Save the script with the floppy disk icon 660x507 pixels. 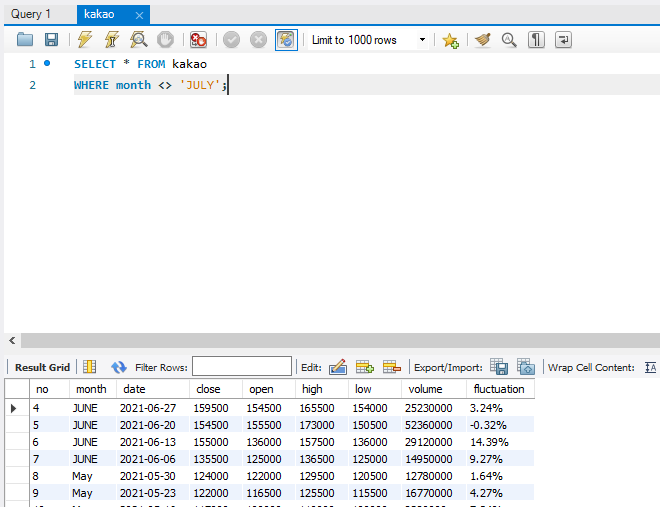click(51, 40)
